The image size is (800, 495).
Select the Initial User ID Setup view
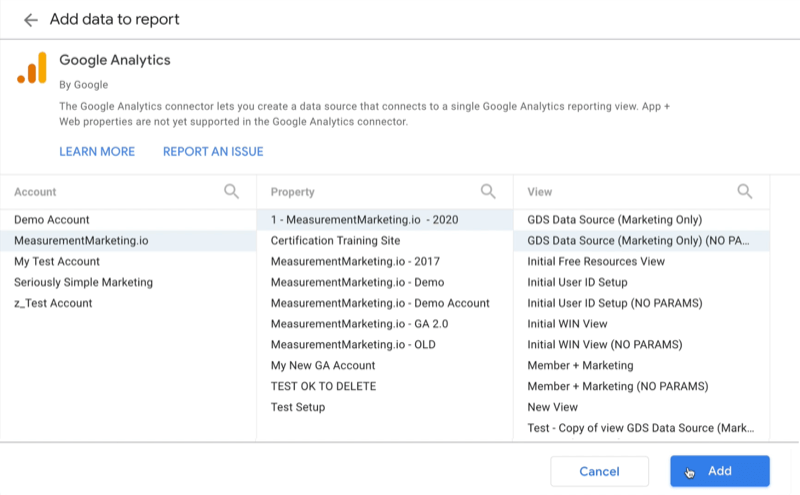click(x=641, y=282)
